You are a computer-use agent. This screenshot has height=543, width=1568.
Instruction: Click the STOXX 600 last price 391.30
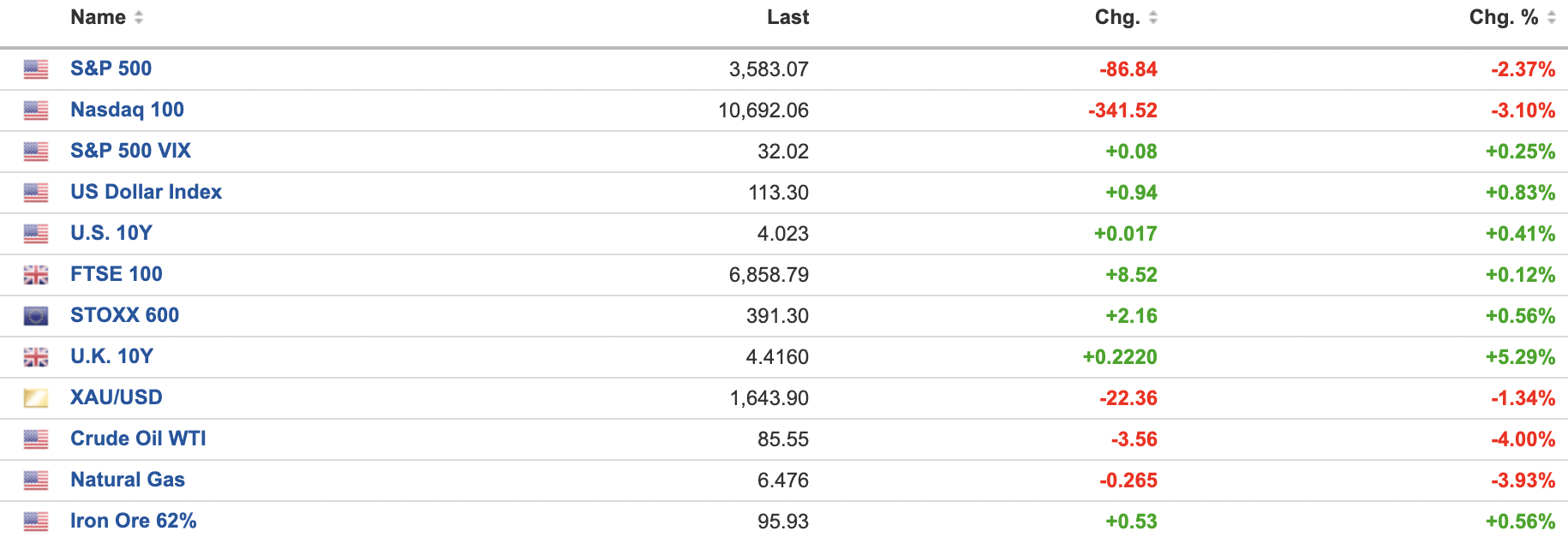point(777,316)
